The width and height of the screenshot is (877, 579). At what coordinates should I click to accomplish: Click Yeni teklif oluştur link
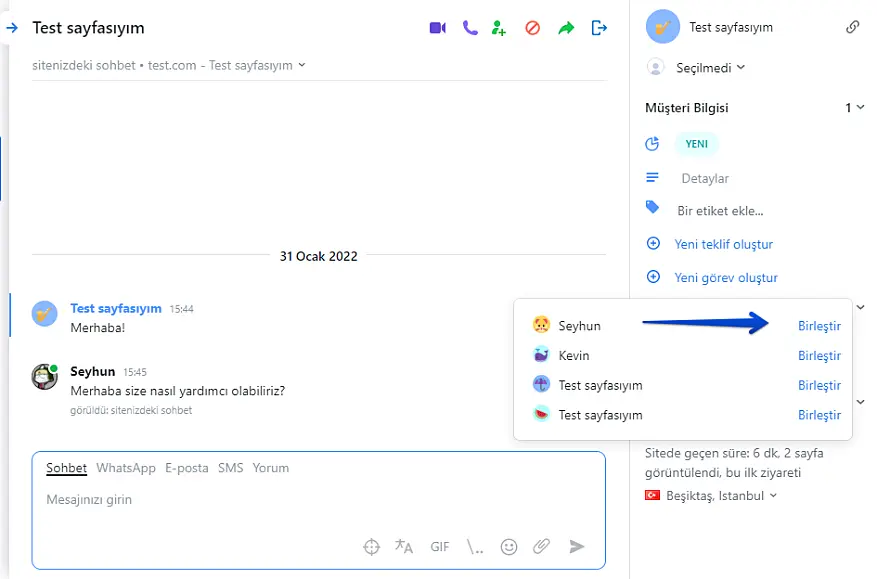click(x=723, y=244)
